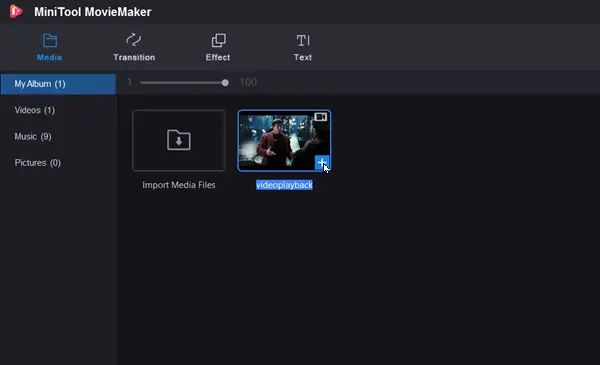Click the highlighted videoplayback file name
The height and width of the screenshot is (365, 600).
tap(284, 185)
